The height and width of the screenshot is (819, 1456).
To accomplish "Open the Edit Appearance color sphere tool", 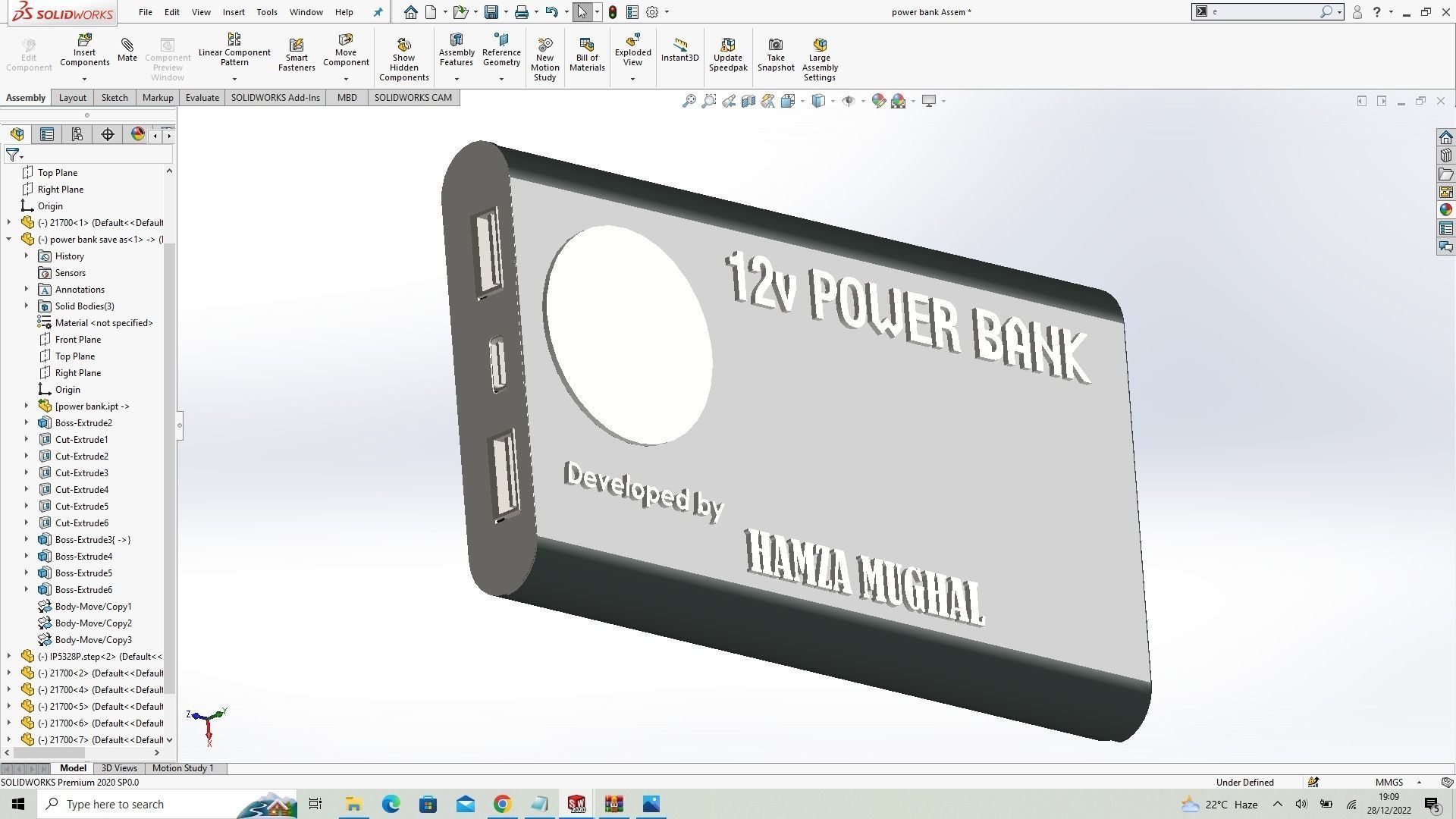I will (878, 100).
